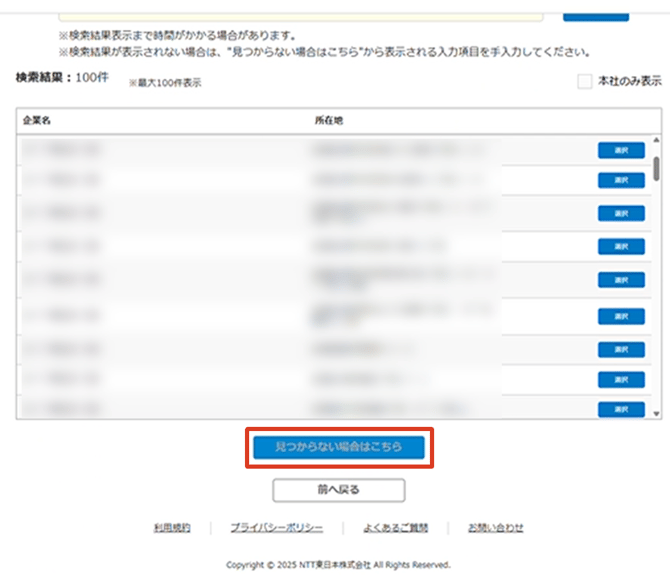This screenshot has width=670, height=581.
Task: Choose 選択 in the fourth result row
Action: [x=621, y=246]
